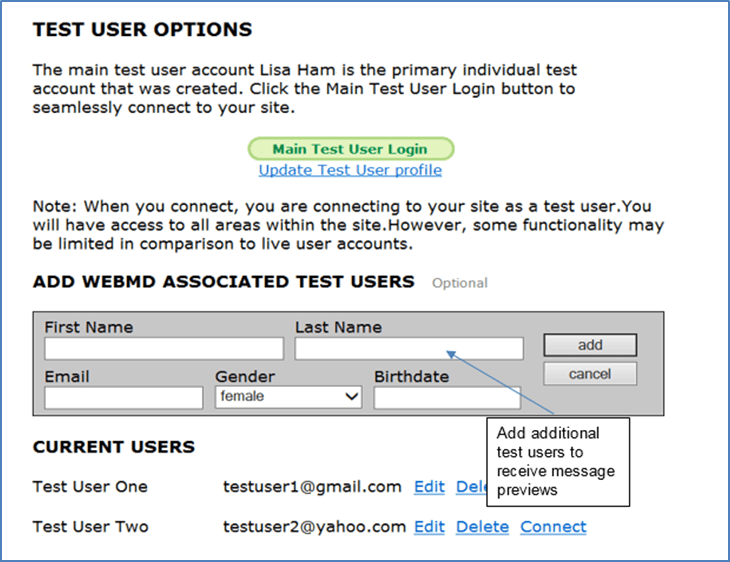Delete the Test User Two account

[482, 527]
